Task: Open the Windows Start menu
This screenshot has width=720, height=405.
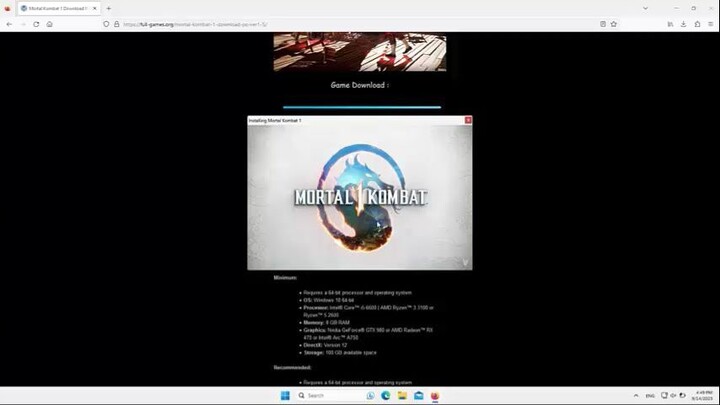Action: (x=285, y=395)
